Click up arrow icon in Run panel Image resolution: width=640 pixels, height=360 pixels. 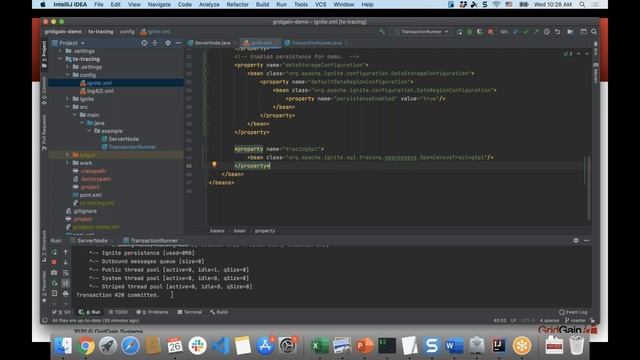click(65, 252)
